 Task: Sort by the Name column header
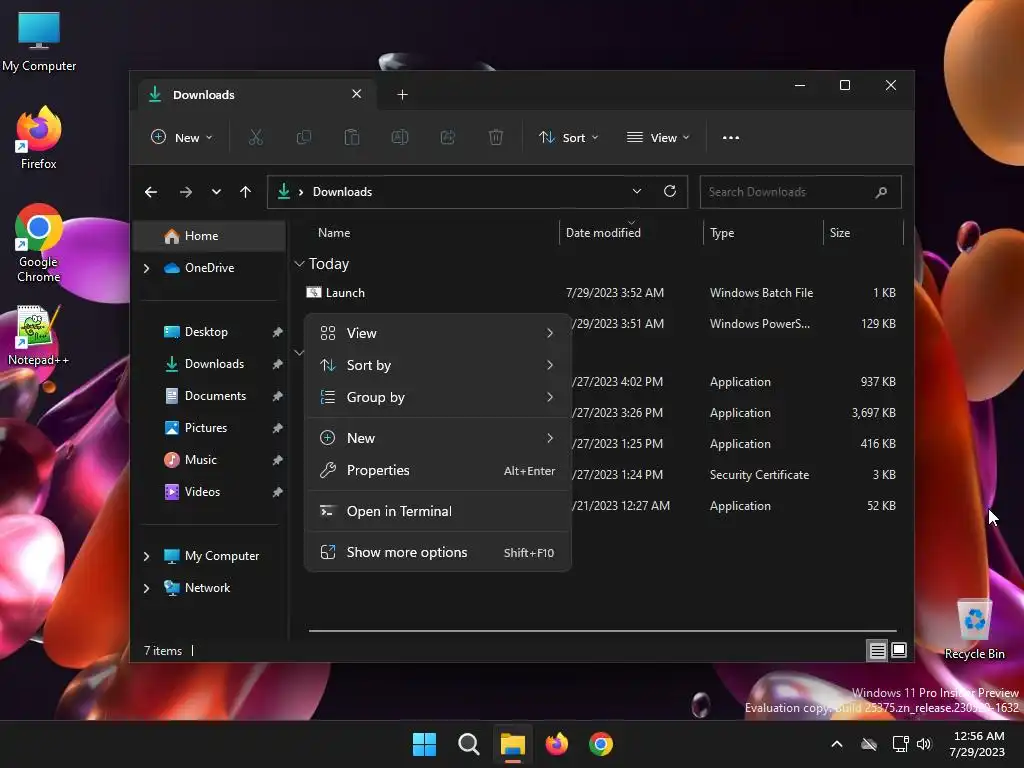pos(334,232)
